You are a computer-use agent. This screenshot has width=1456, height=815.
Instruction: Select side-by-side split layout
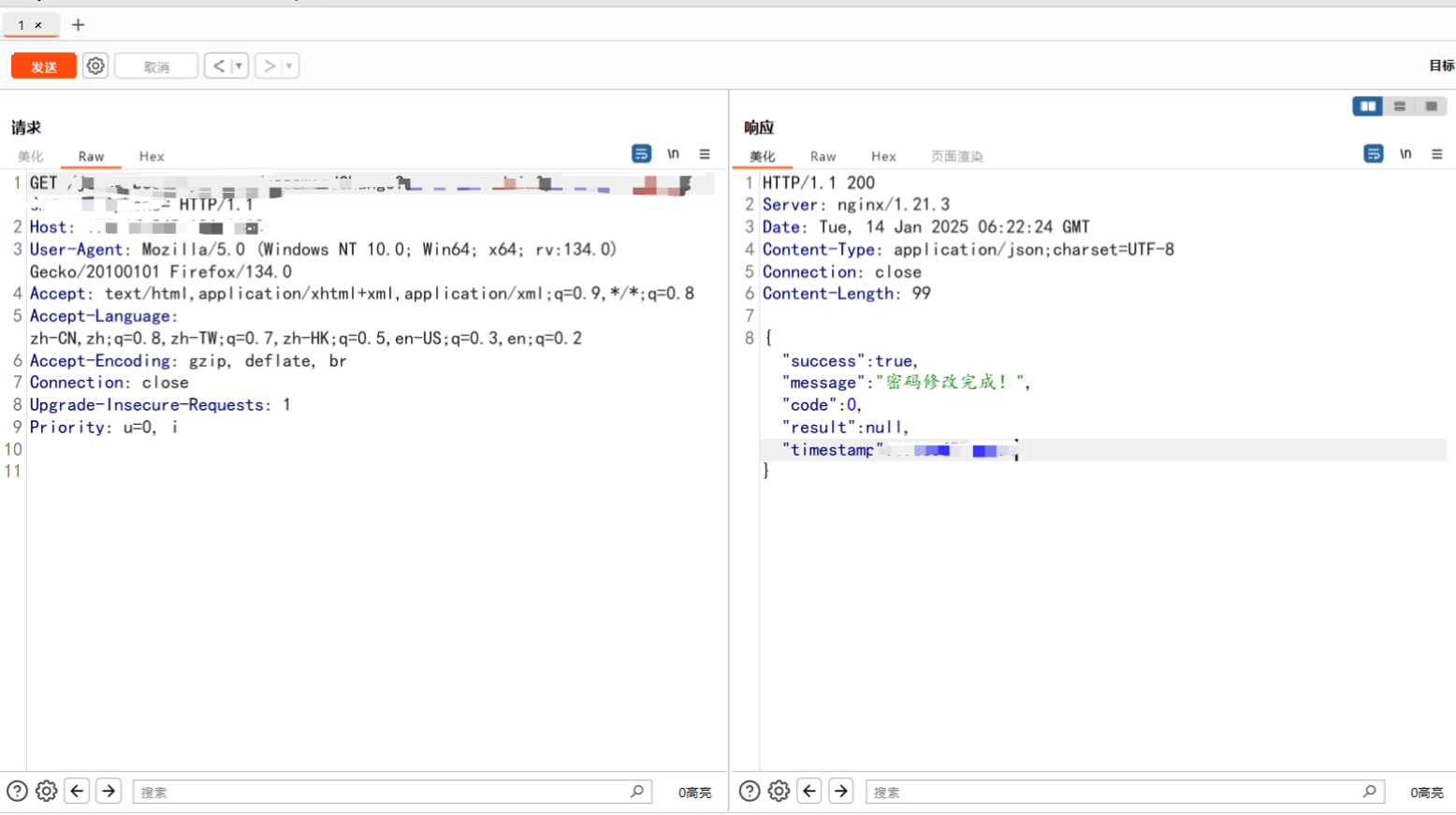(x=1368, y=106)
